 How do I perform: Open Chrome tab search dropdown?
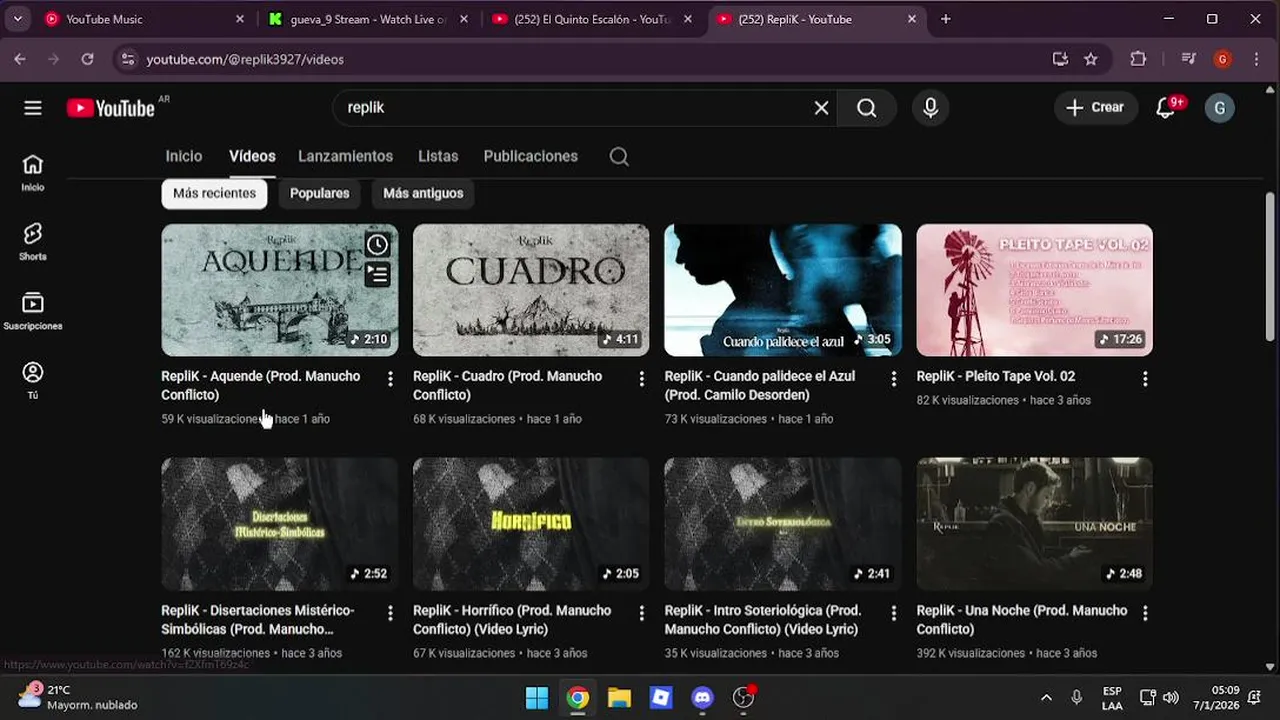[x=17, y=19]
